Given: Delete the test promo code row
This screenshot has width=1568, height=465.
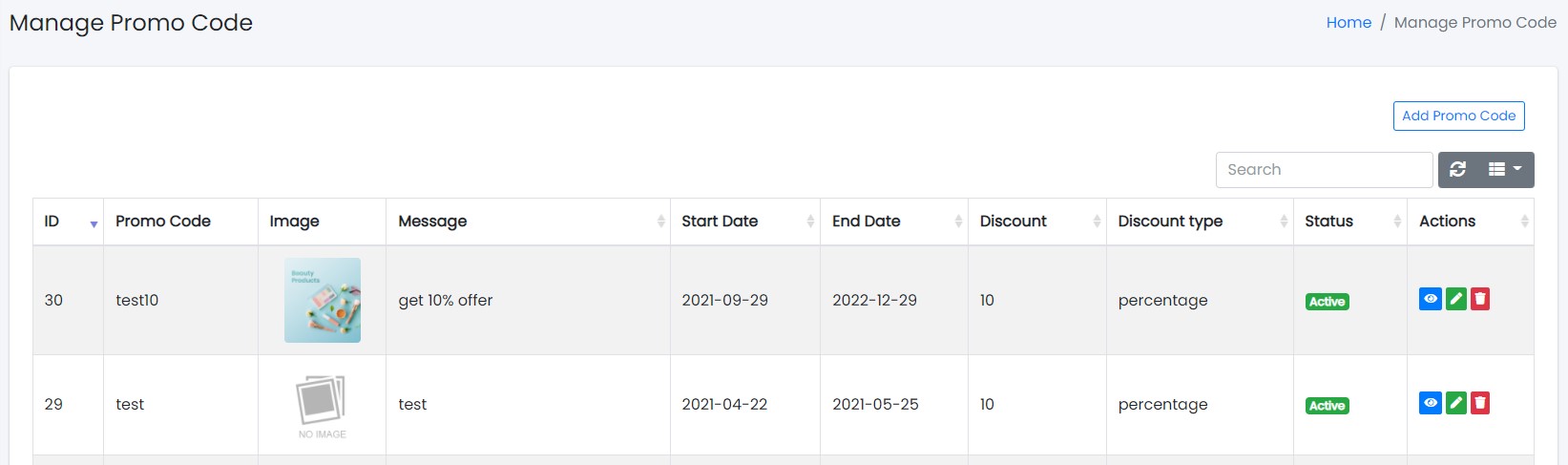Looking at the screenshot, I should (1480, 403).
